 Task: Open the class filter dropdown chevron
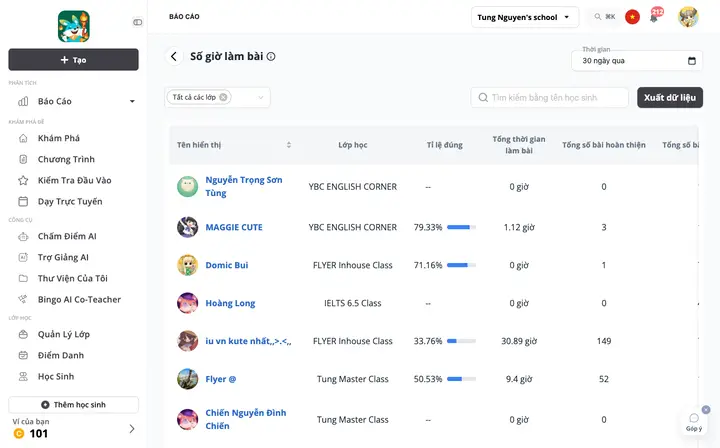[260, 97]
